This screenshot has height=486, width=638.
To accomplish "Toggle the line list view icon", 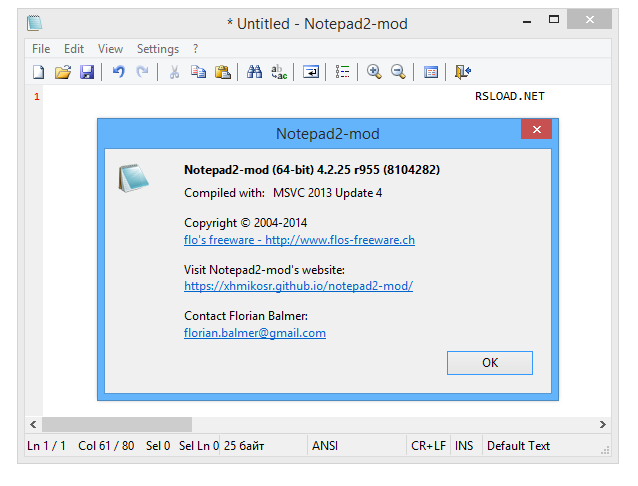I will 343,72.
